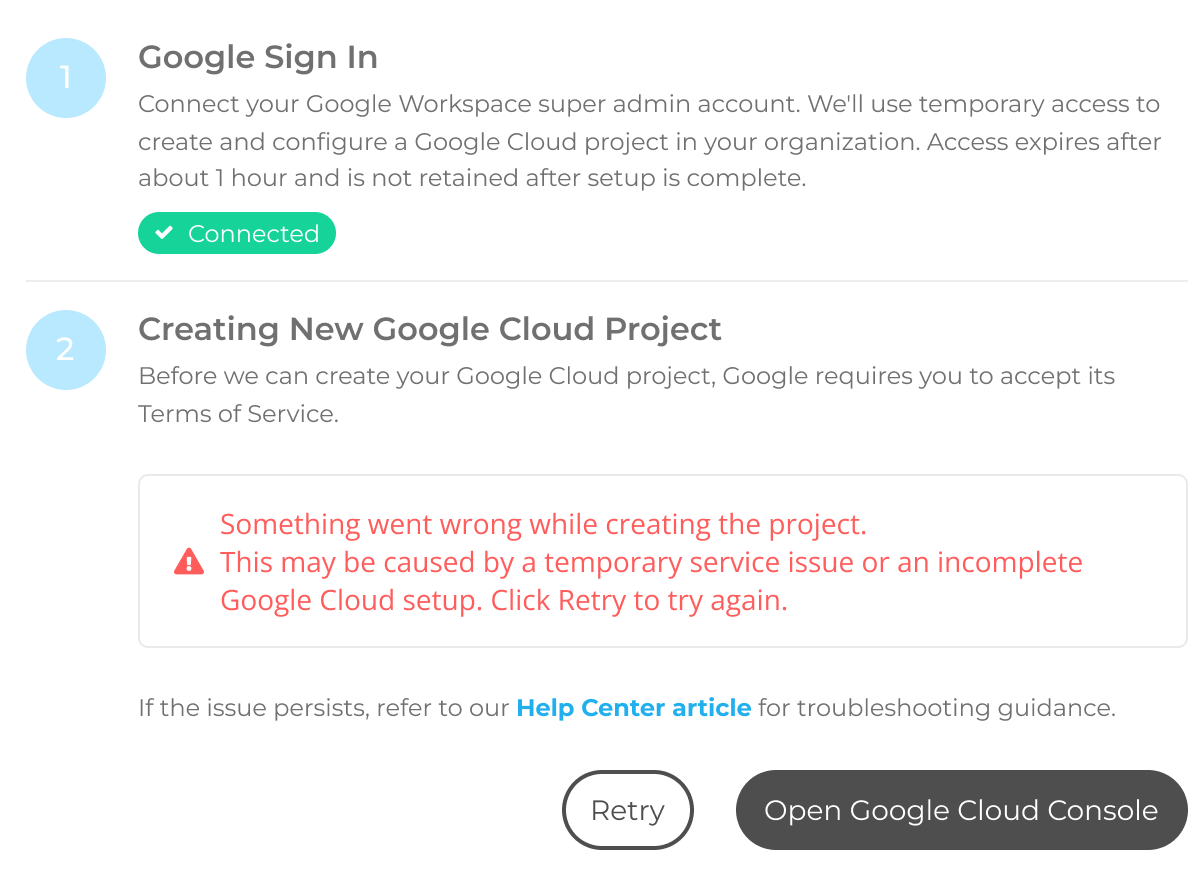Click the green Connected status badge

[237, 233]
